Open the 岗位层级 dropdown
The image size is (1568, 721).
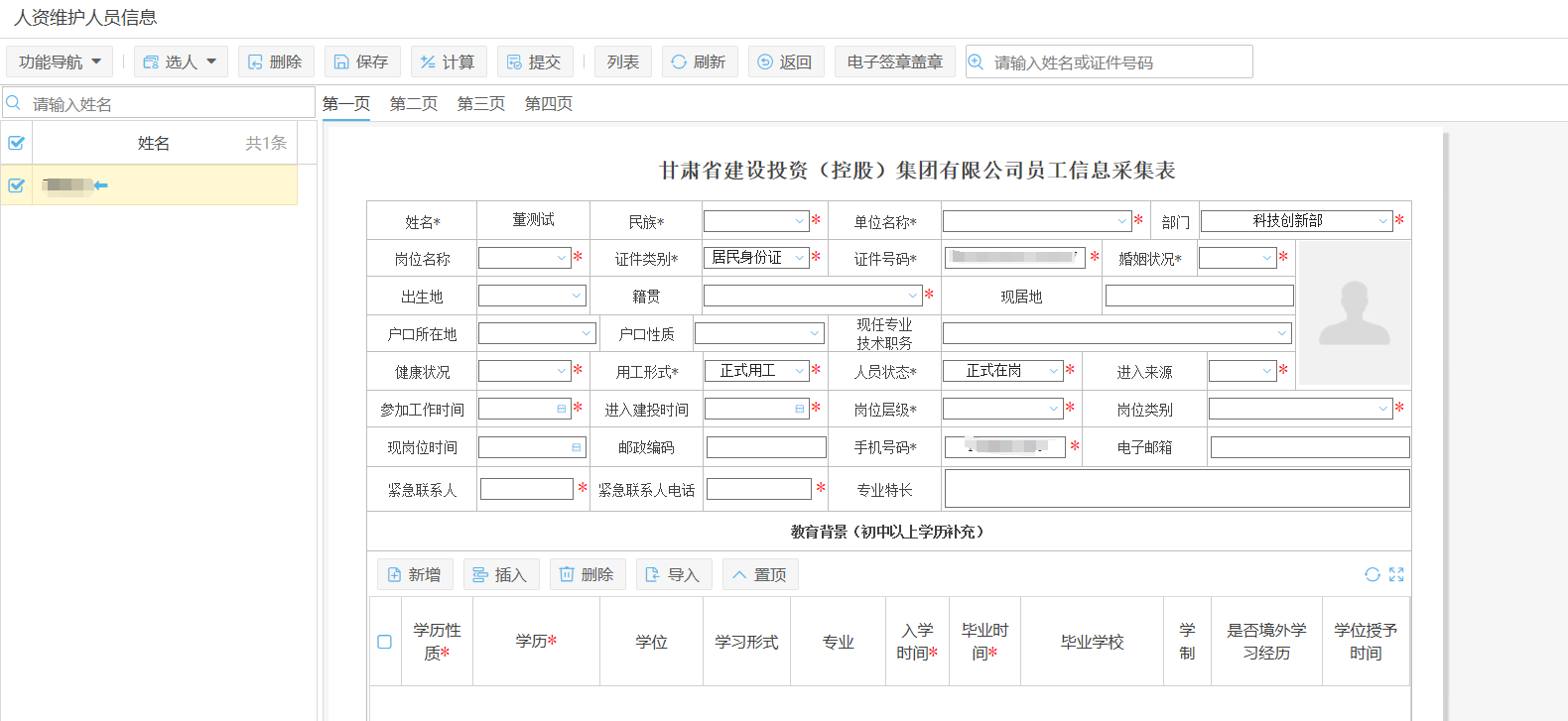click(x=1003, y=409)
